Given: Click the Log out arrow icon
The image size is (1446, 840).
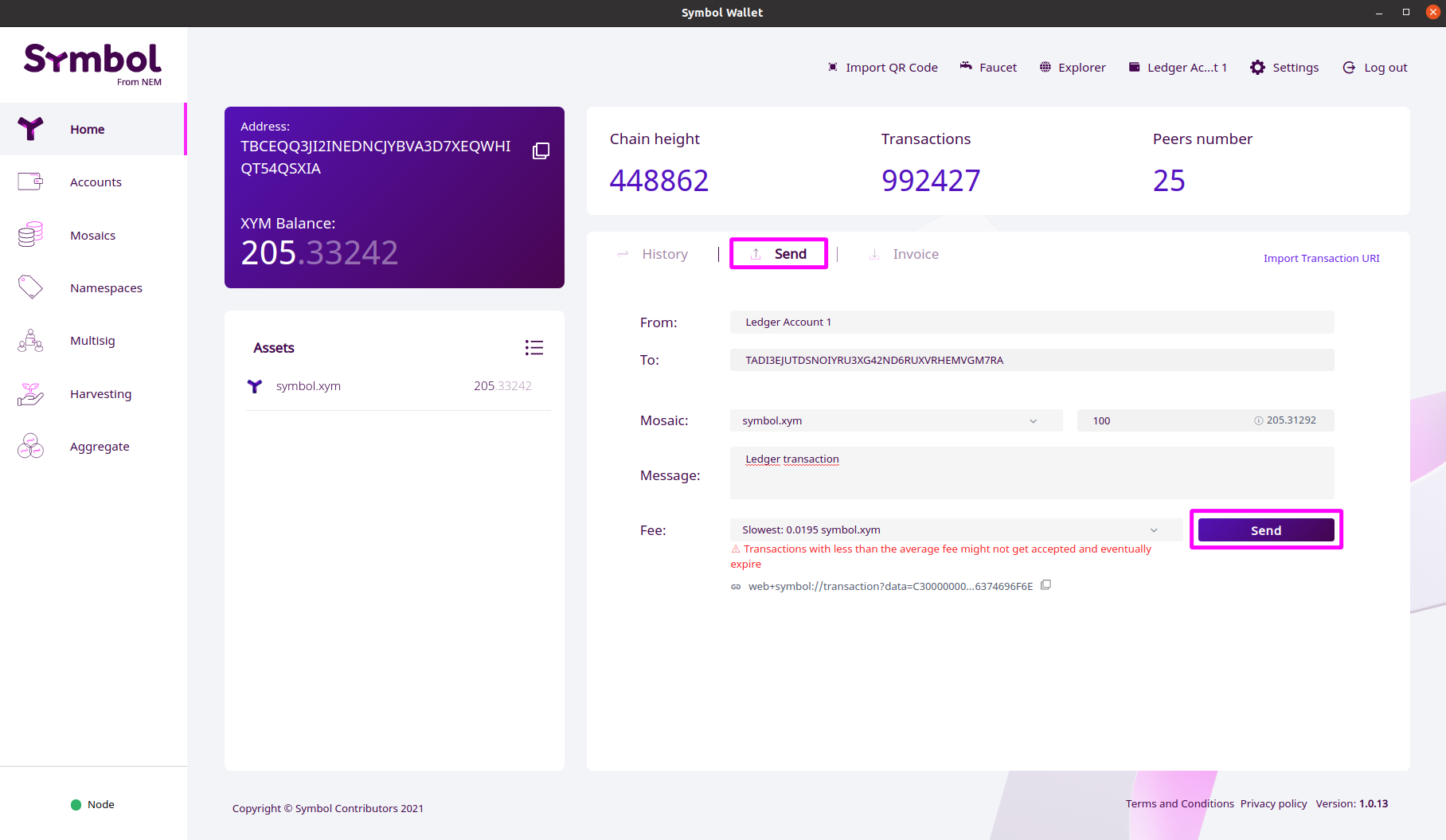Looking at the screenshot, I should click(1349, 68).
